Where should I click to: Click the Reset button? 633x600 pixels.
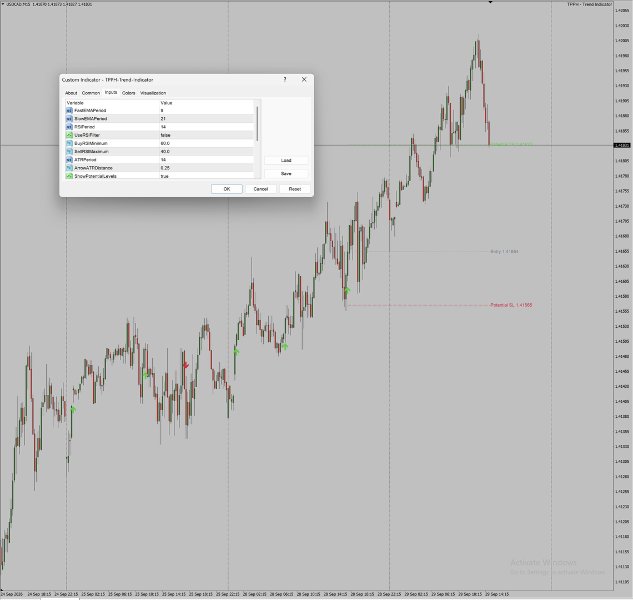295,189
